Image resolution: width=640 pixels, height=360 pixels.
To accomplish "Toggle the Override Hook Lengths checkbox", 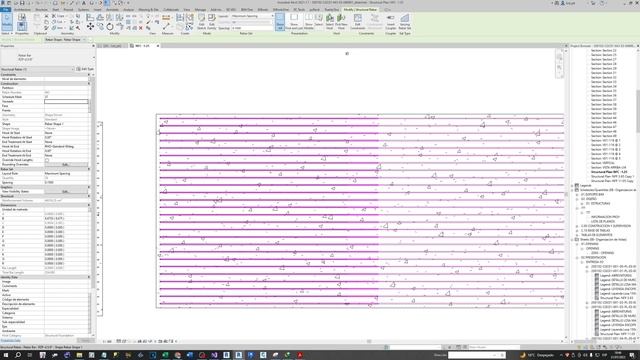I will 47,160.
